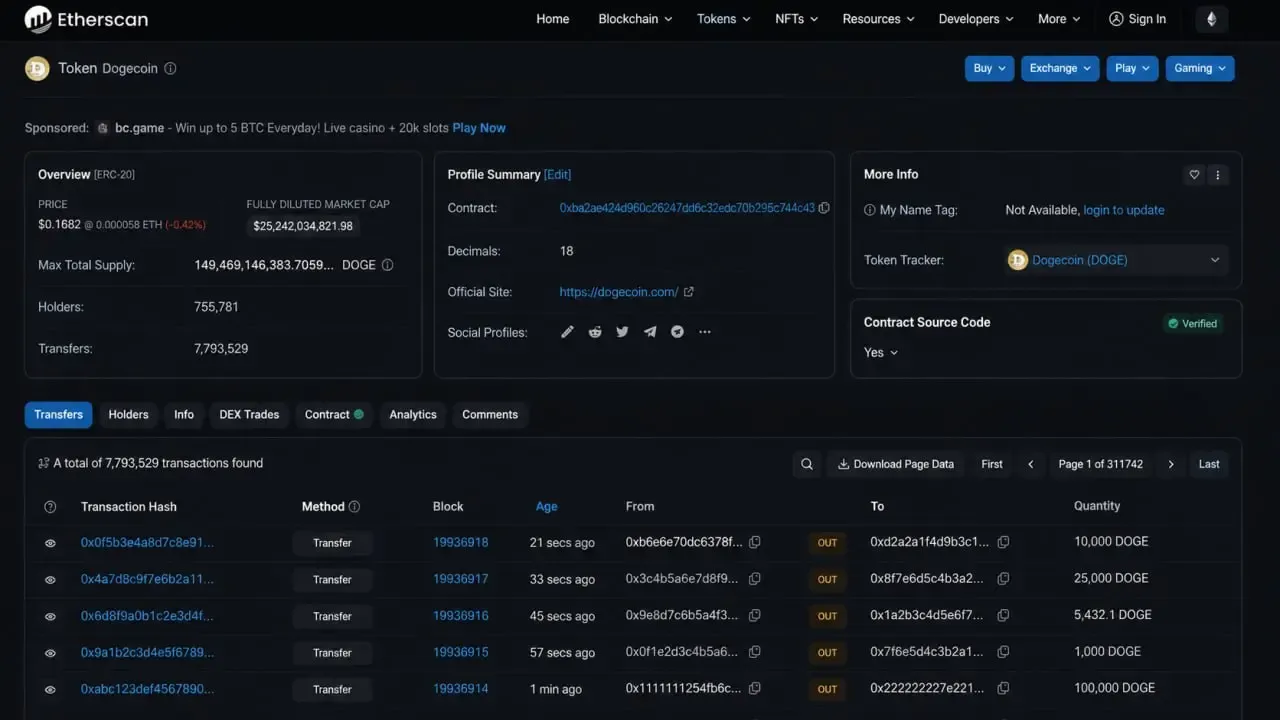This screenshot has width=1280, height=720.
Task: Copy From address 0x3c4b5a6e7d8f9
Action: 755,579
